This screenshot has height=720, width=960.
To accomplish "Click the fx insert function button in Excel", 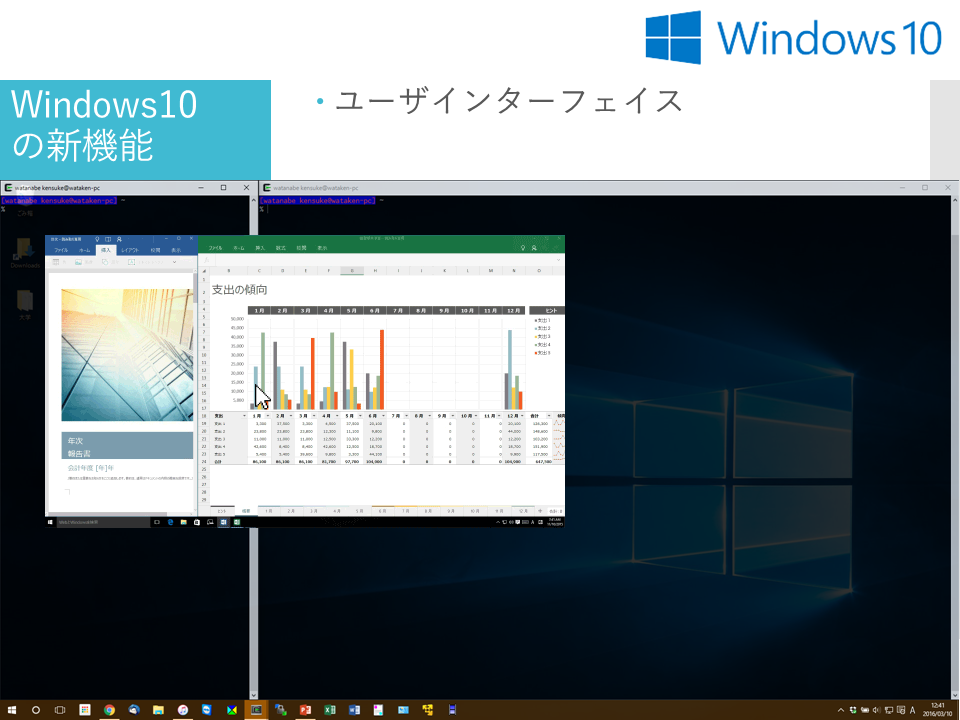I will point(206,260).
